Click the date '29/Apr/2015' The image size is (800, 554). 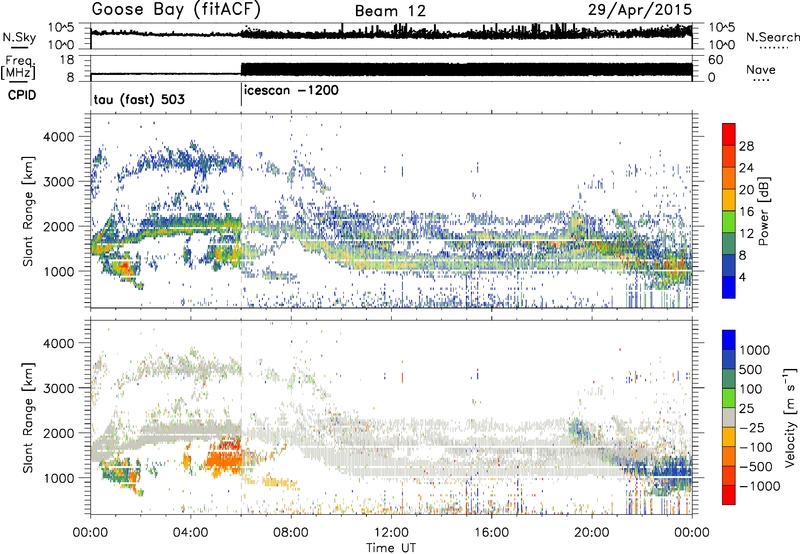coord(640,10)
